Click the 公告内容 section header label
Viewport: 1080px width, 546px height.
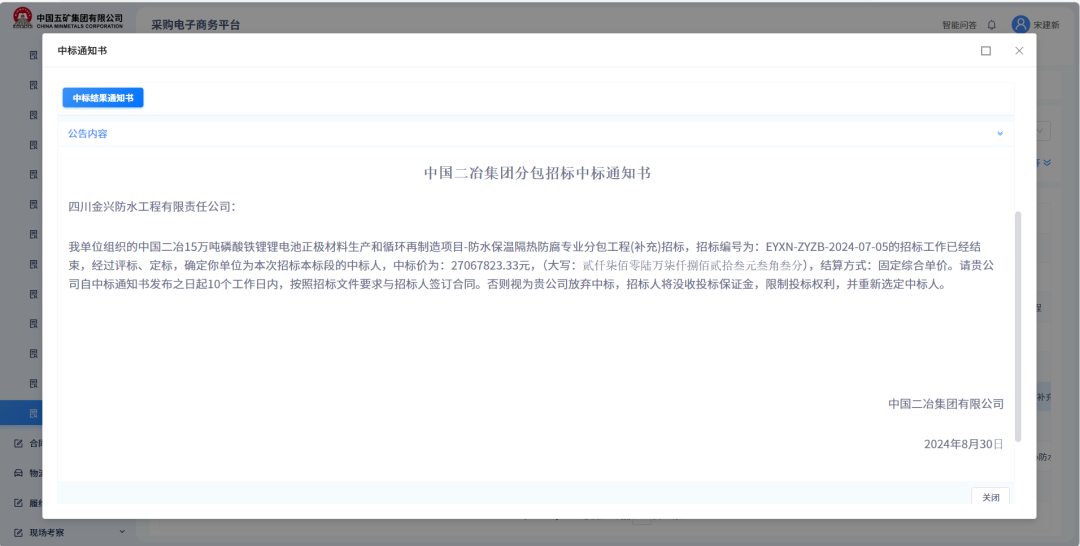click(87, 134)
